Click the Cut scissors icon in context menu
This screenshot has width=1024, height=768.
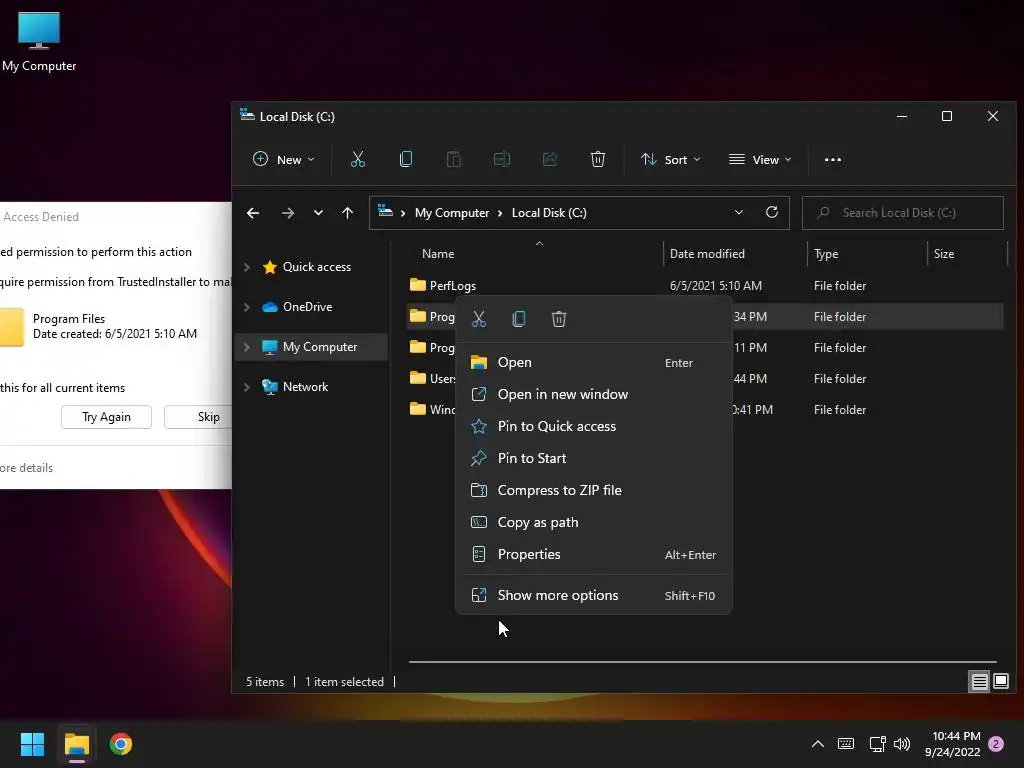[479, 319]
